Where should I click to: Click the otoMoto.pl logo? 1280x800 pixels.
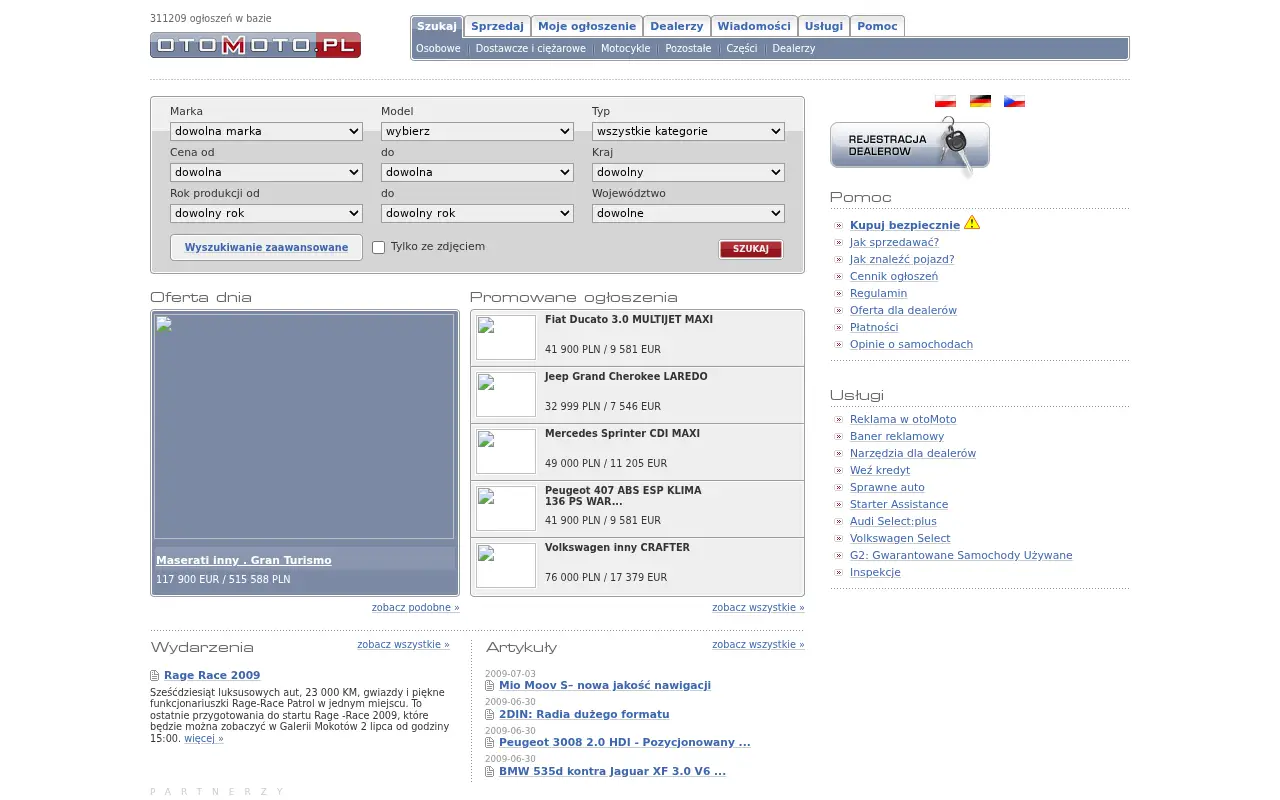click(x=255, y=45)
